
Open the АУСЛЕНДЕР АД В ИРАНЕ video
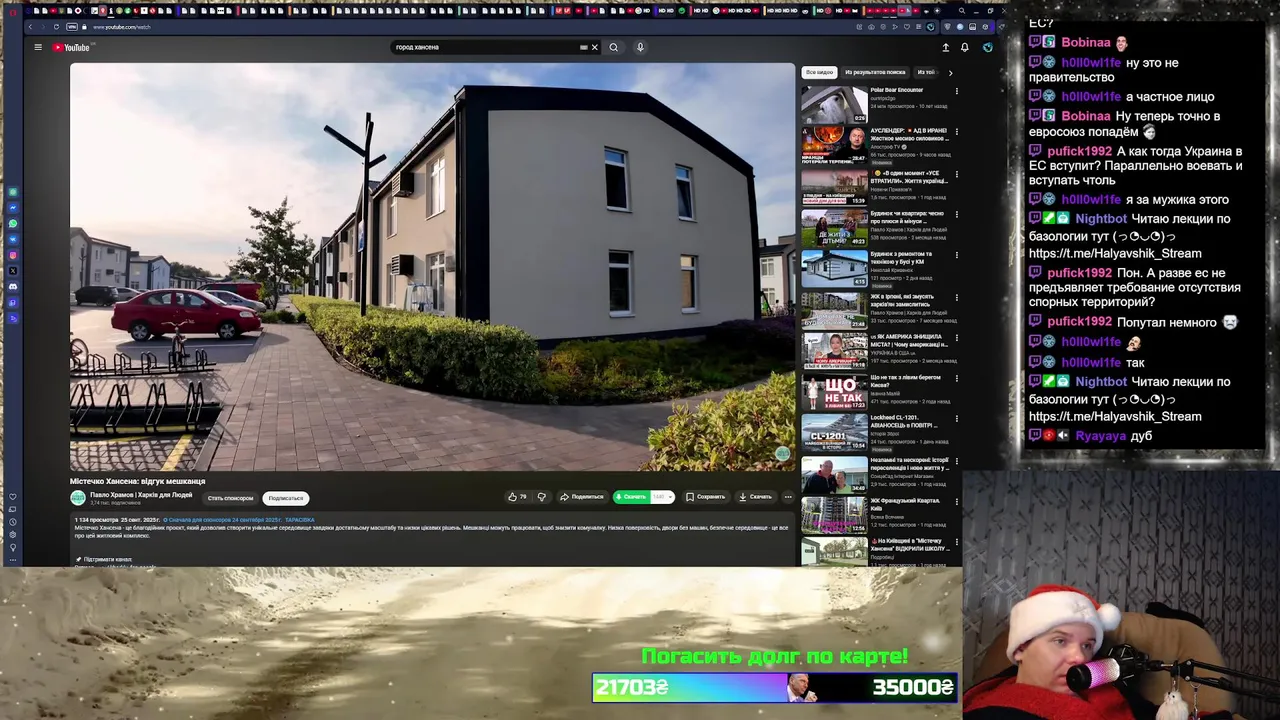click(834, 145)
